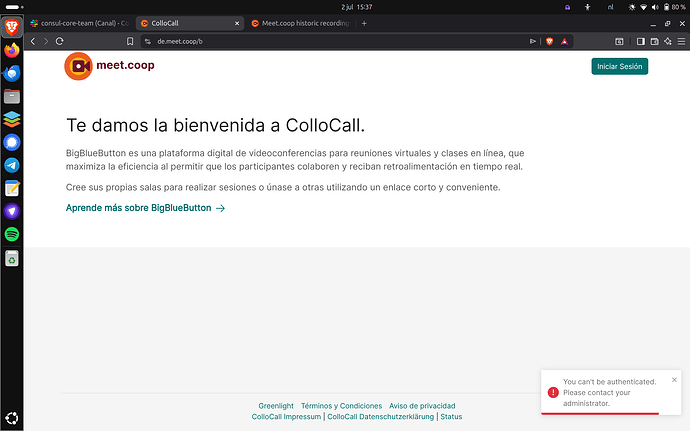Open the accessibility menu in top bar
This screenshot has height=431, width=690.
[587, 7]
